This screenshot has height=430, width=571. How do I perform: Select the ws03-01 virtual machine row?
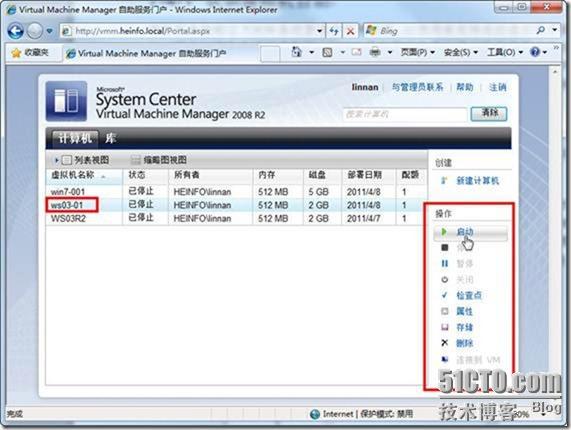coord(236,205)
